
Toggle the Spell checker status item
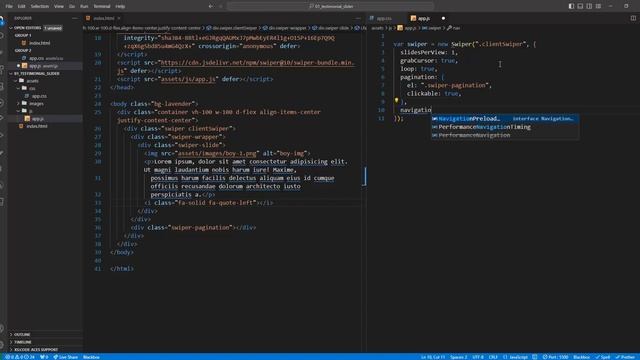pos(603,357)
